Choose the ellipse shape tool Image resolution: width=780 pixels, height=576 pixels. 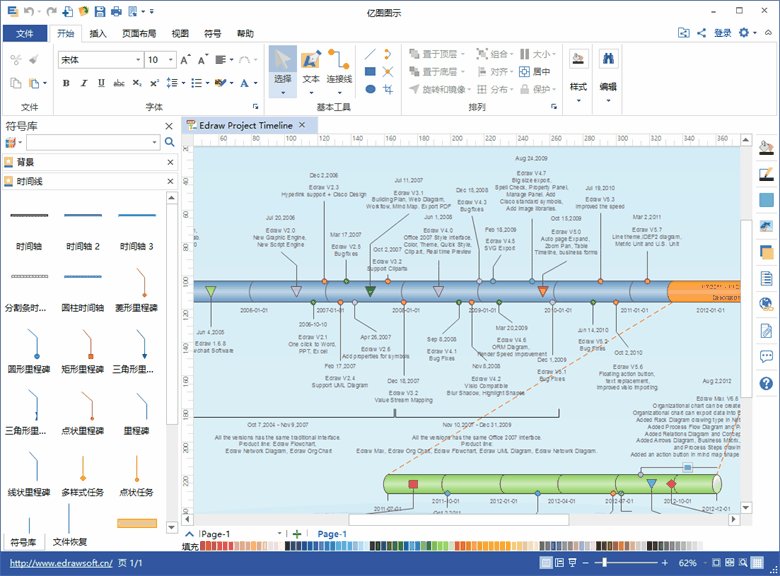coord(370,89)
